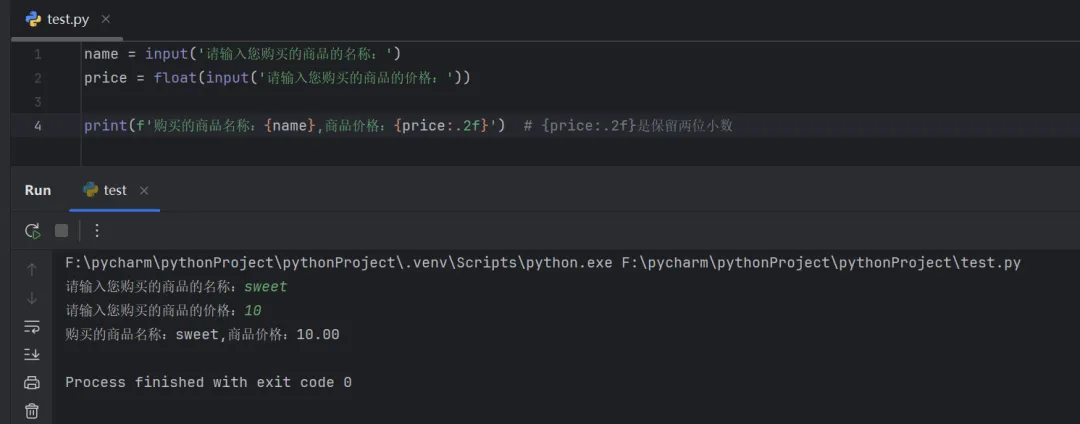Toggle soft-wrap in the console
Screen dimensions: 1080x424
(x=32, y=326)
